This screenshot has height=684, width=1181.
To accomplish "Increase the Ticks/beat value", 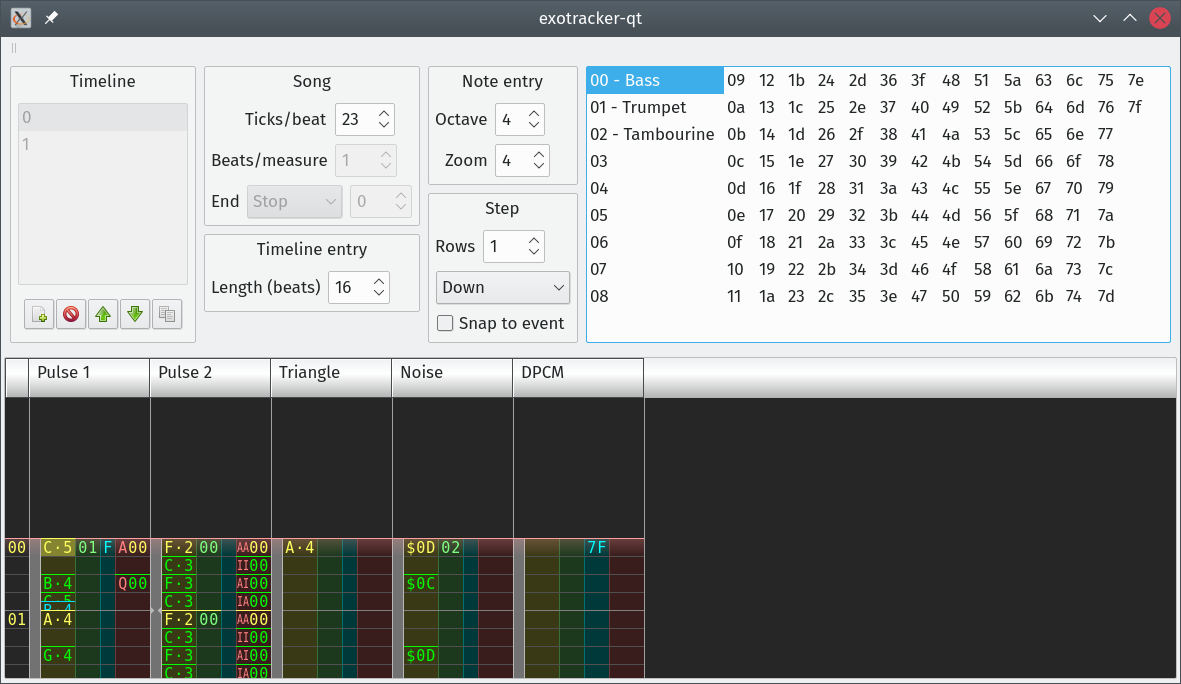I will 384,114.
